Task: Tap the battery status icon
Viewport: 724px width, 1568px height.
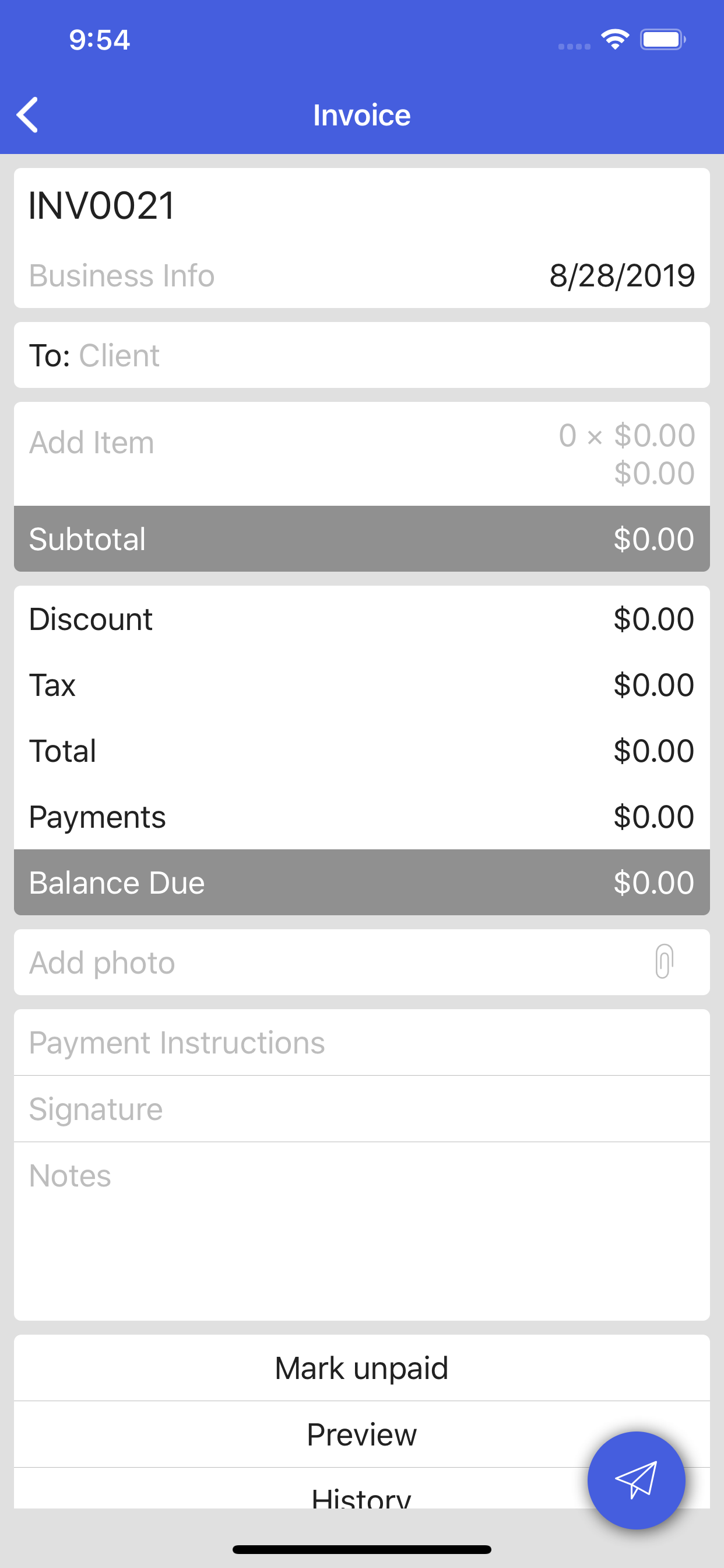Action: (x=662, y=40)
